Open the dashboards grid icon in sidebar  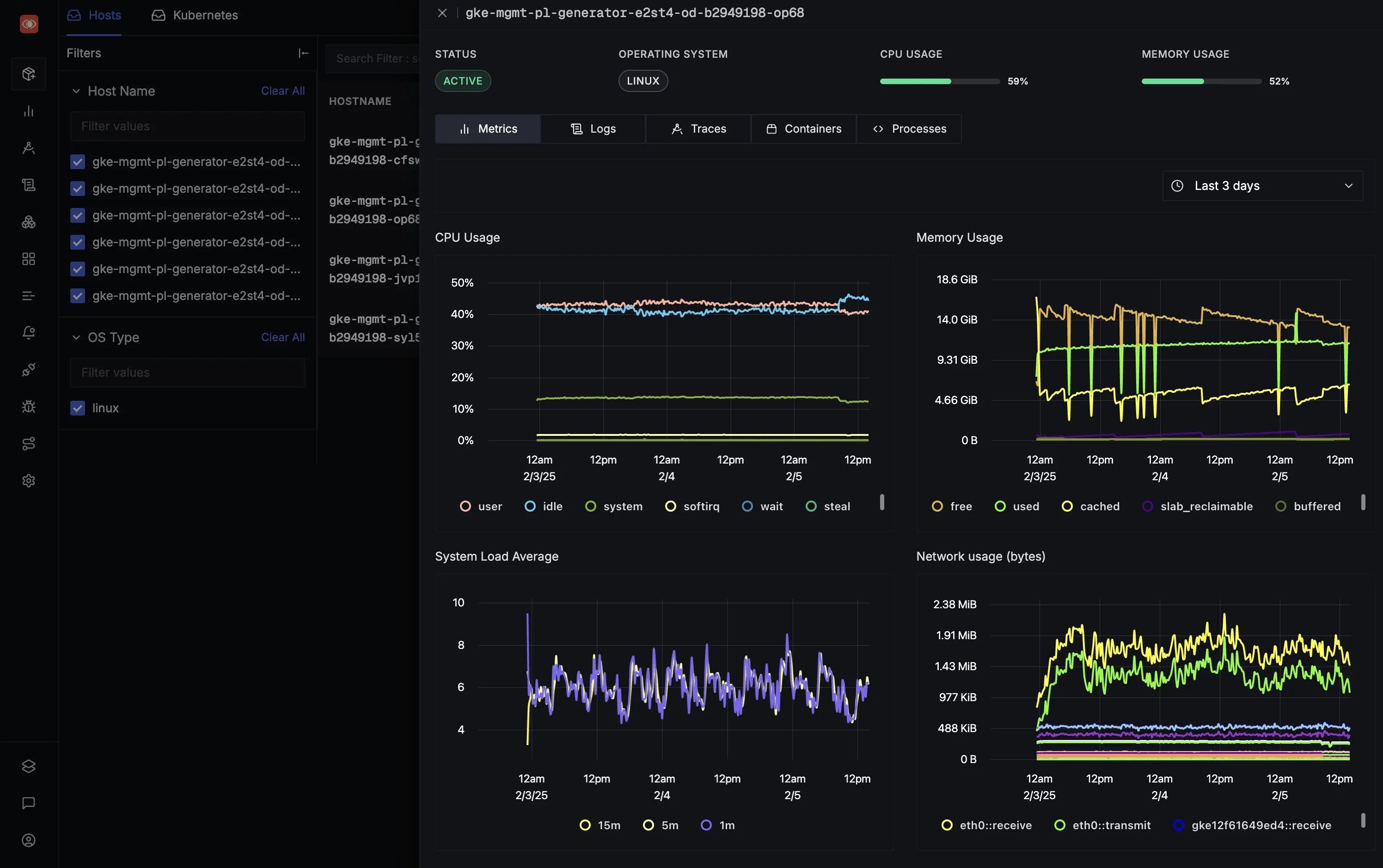[29, 258]
